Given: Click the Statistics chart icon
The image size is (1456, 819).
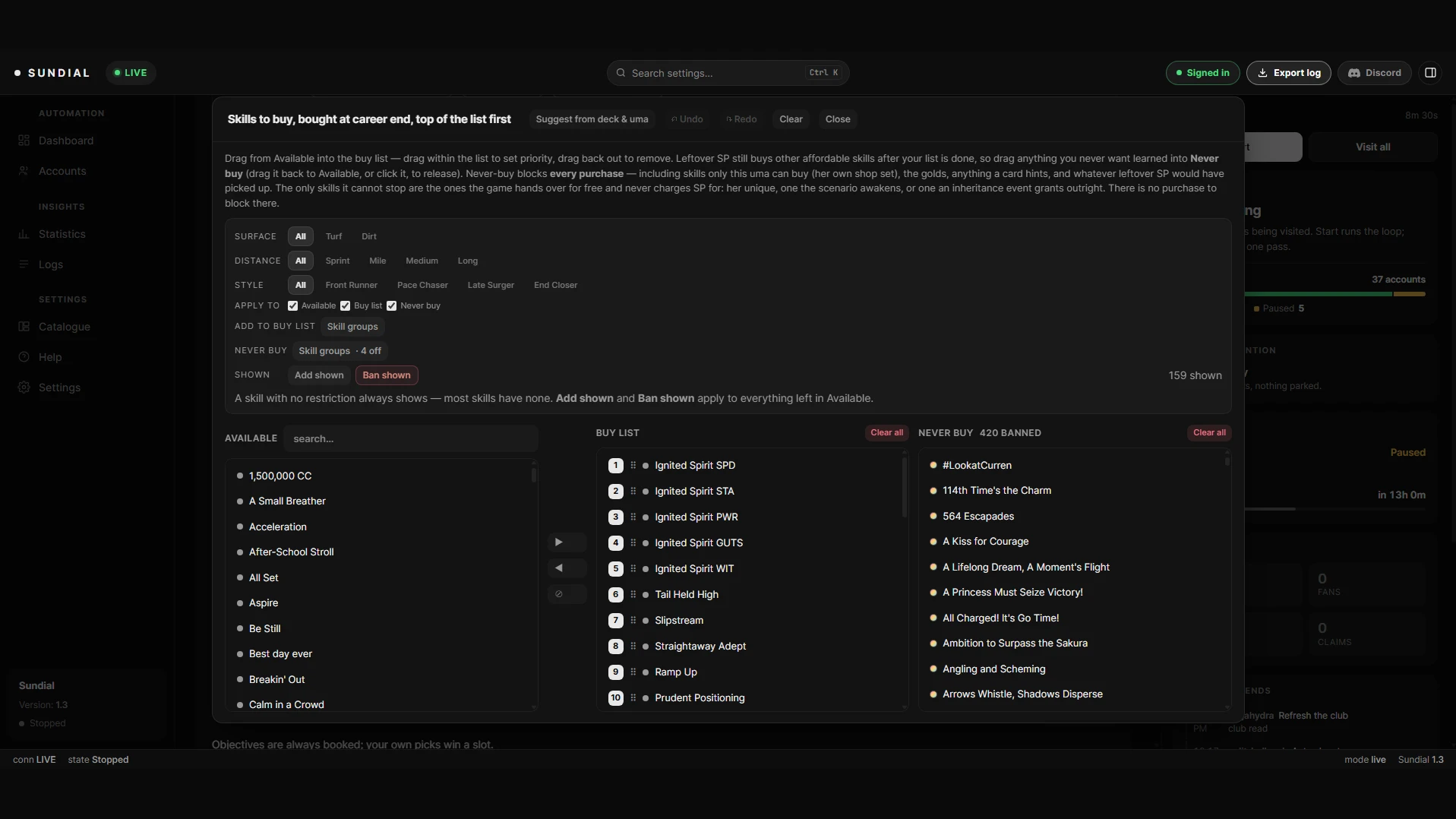Looking at the screenshot, I should tap(24, 234).
